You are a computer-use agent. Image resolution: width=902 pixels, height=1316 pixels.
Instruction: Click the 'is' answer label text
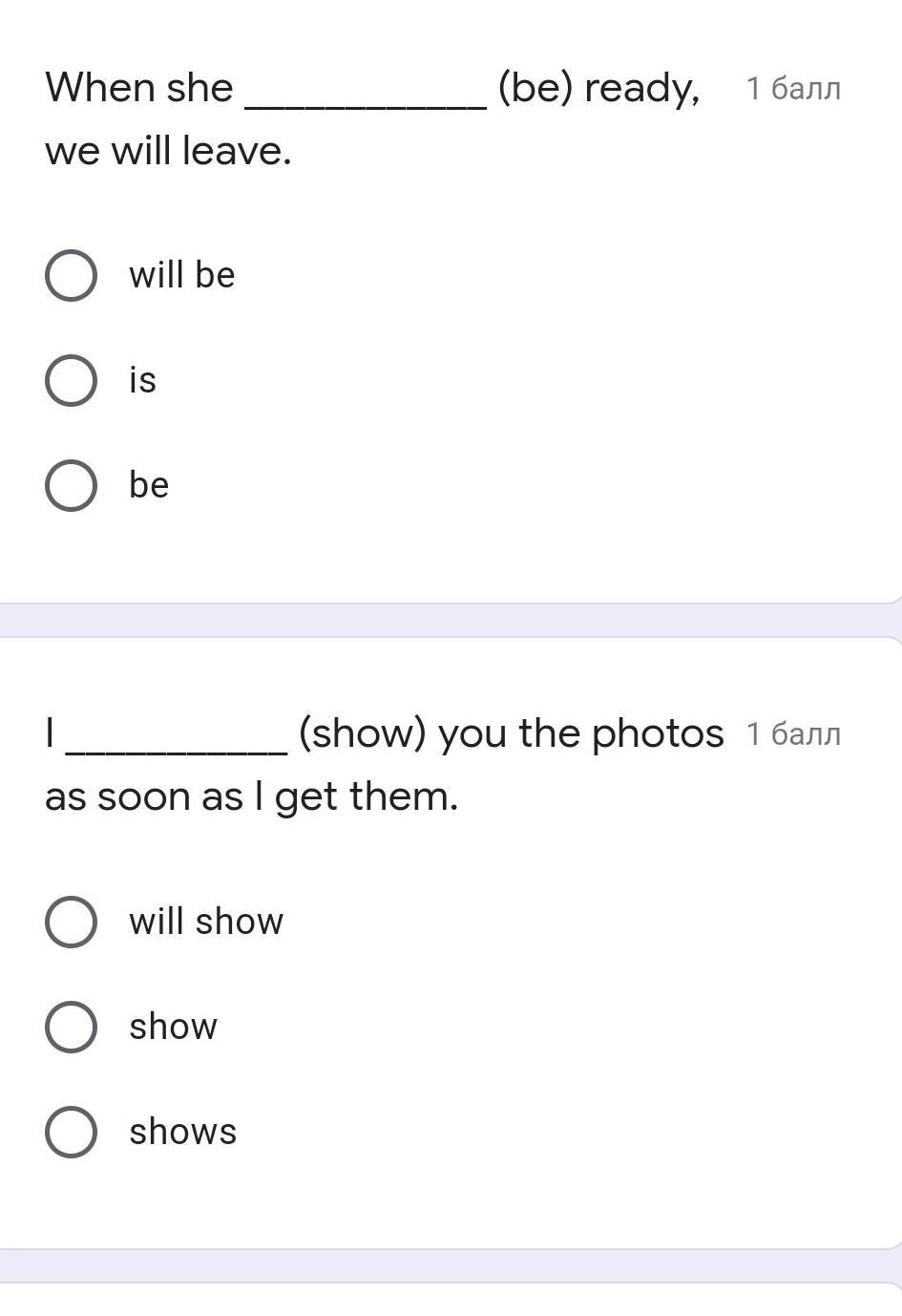click(142, 380)
